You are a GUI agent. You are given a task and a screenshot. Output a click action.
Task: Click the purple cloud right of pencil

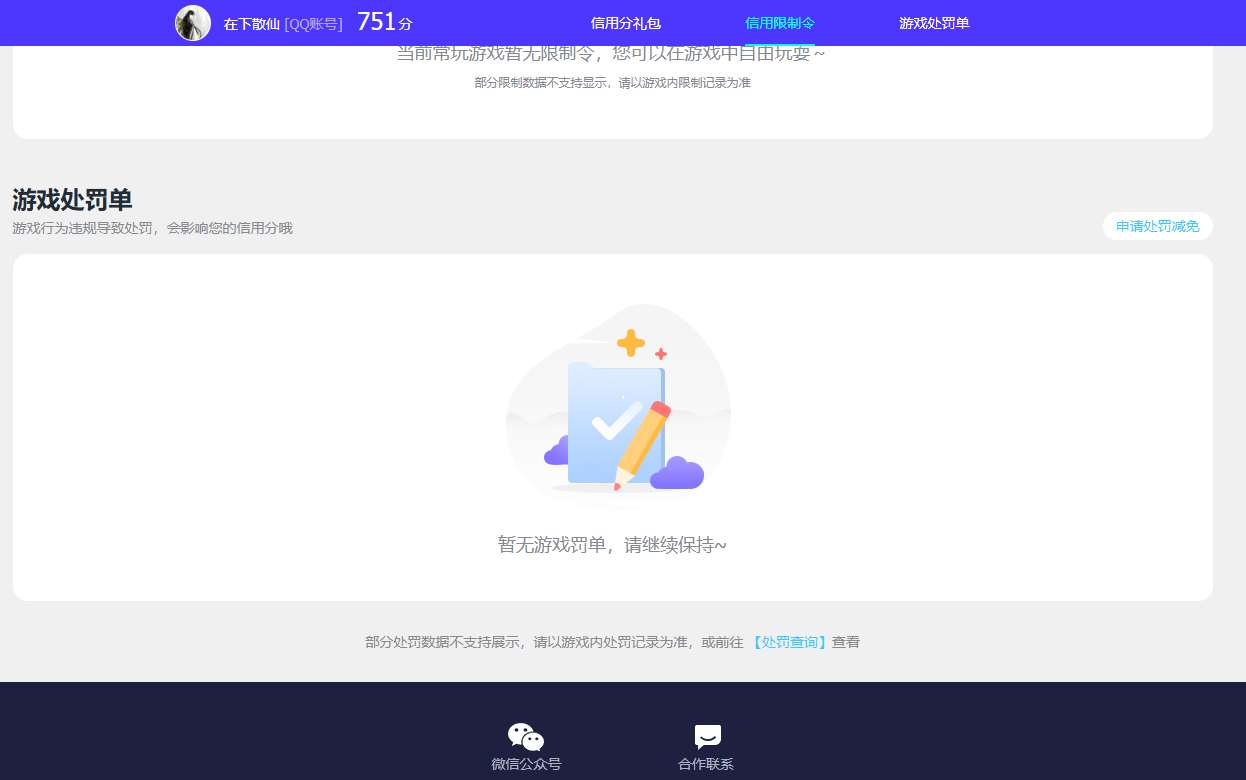(677, 473)
